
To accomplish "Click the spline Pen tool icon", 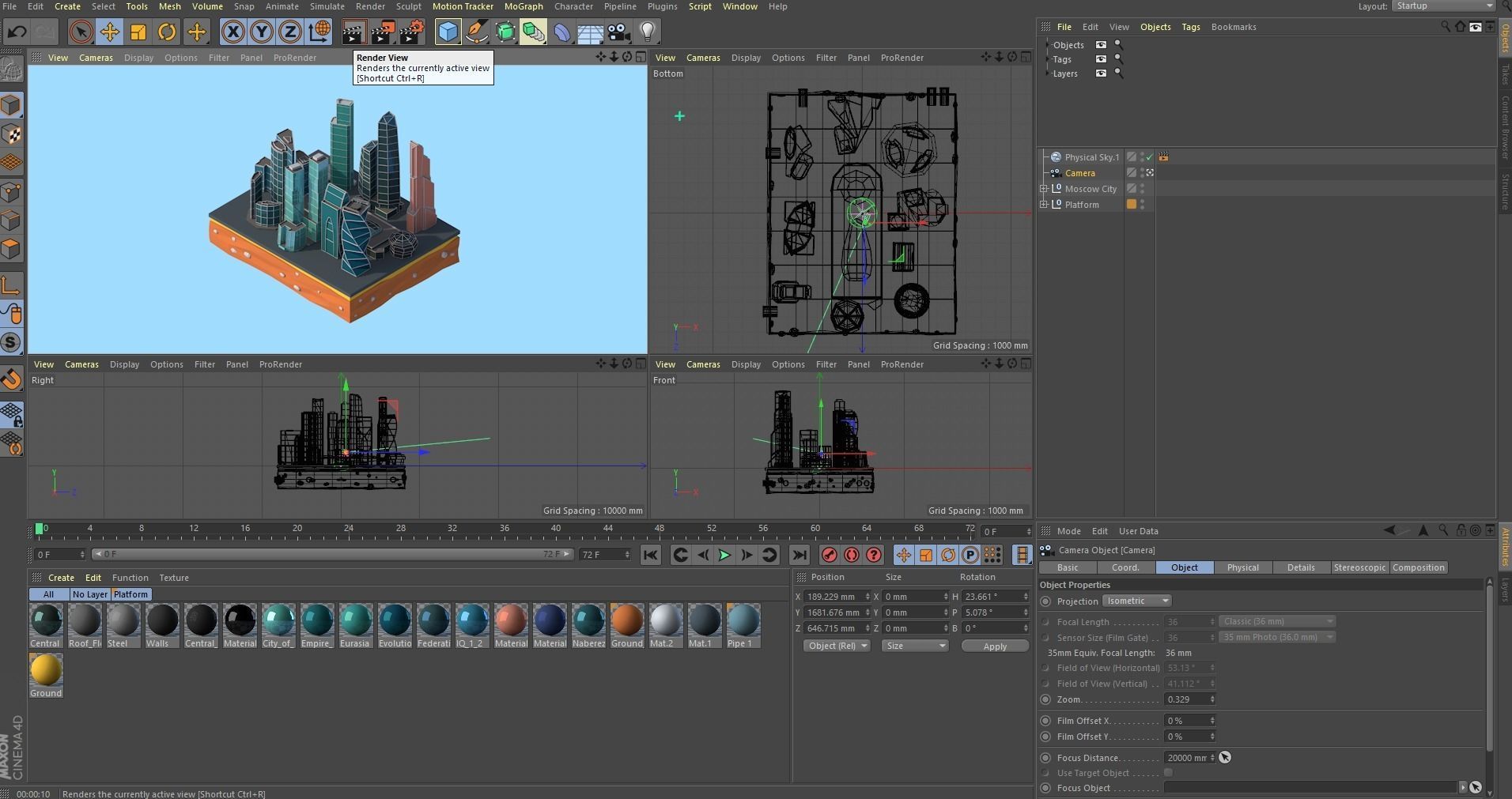I will click(x=477, y=32).
